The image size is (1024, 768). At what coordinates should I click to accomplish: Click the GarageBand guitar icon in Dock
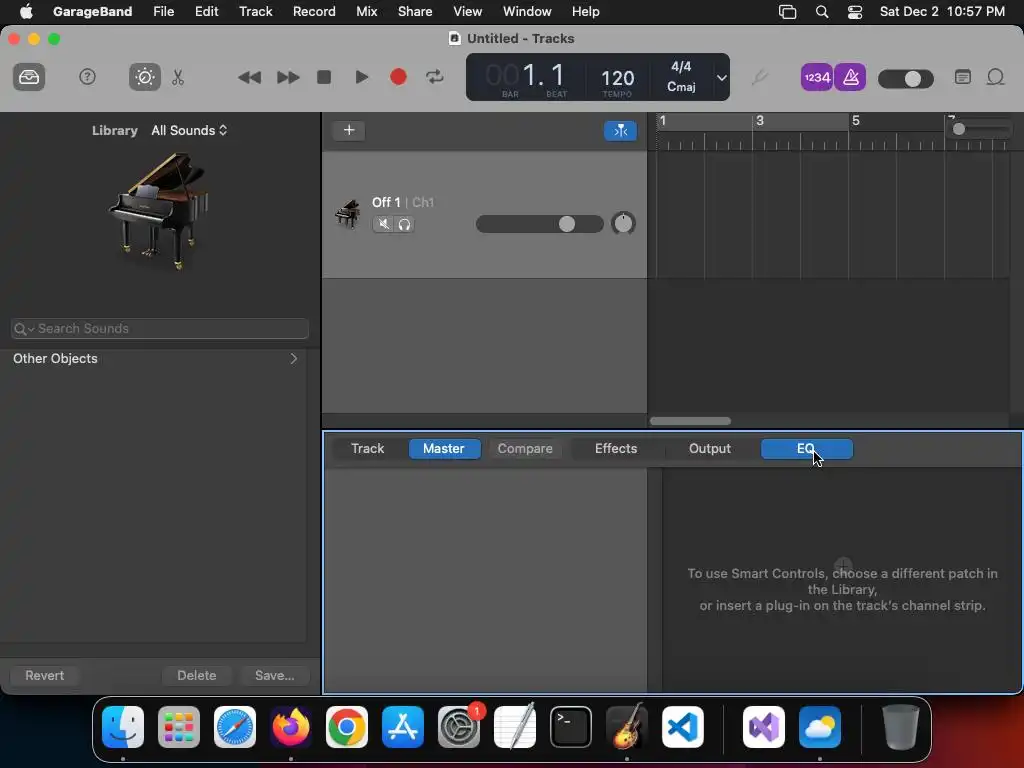pos(627,726)
